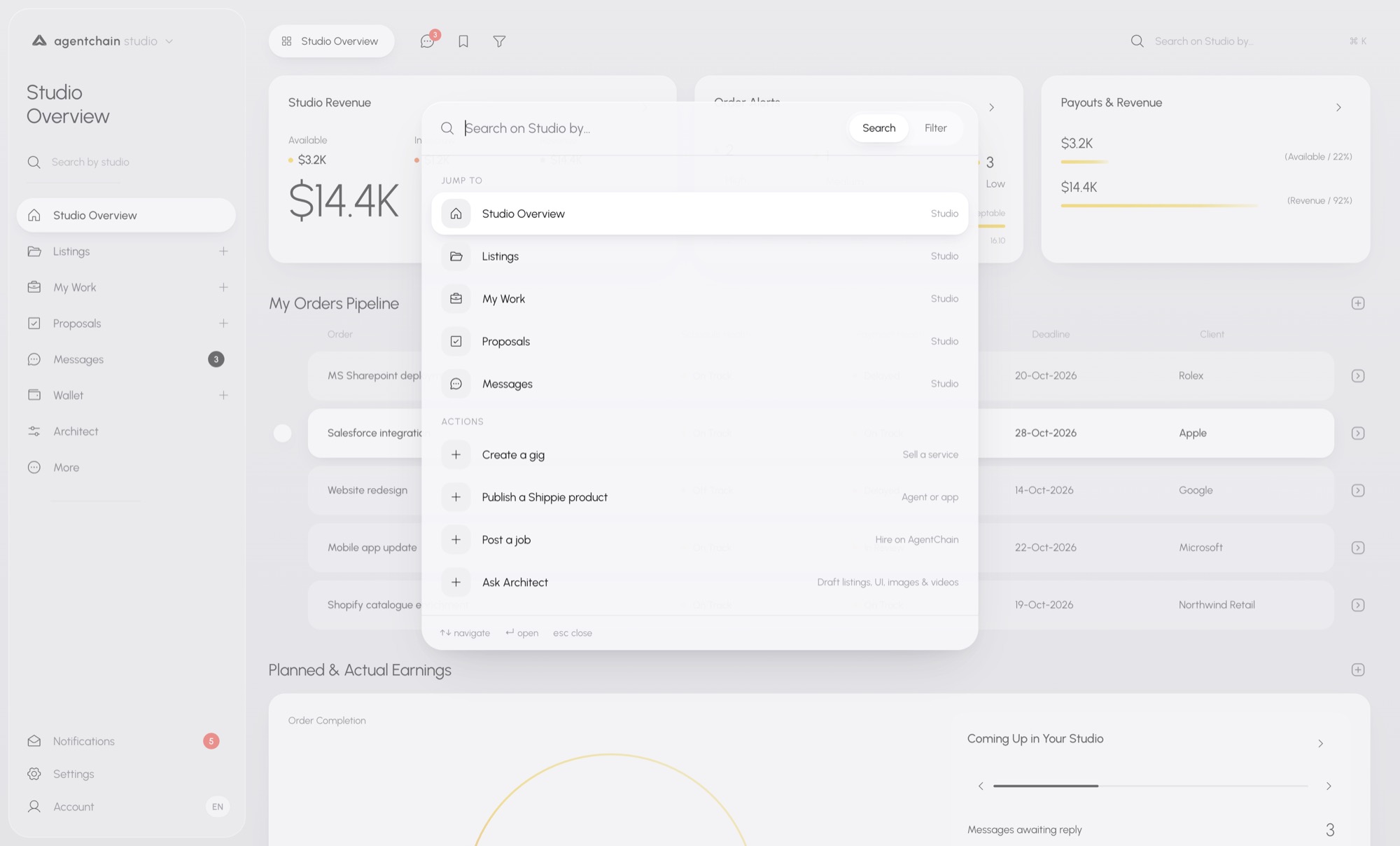The width and height of the screenshot is (1400, 846).
Task: Jump to Messages in command palette
Action: (700, 384)
